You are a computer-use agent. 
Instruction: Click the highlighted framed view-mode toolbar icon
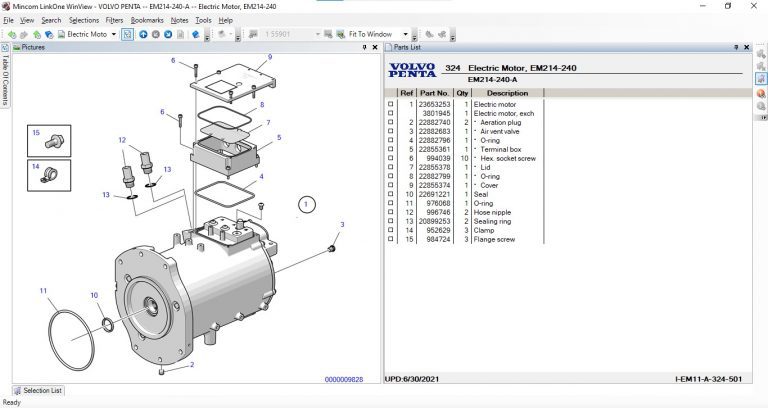click(x=127, y=34)
